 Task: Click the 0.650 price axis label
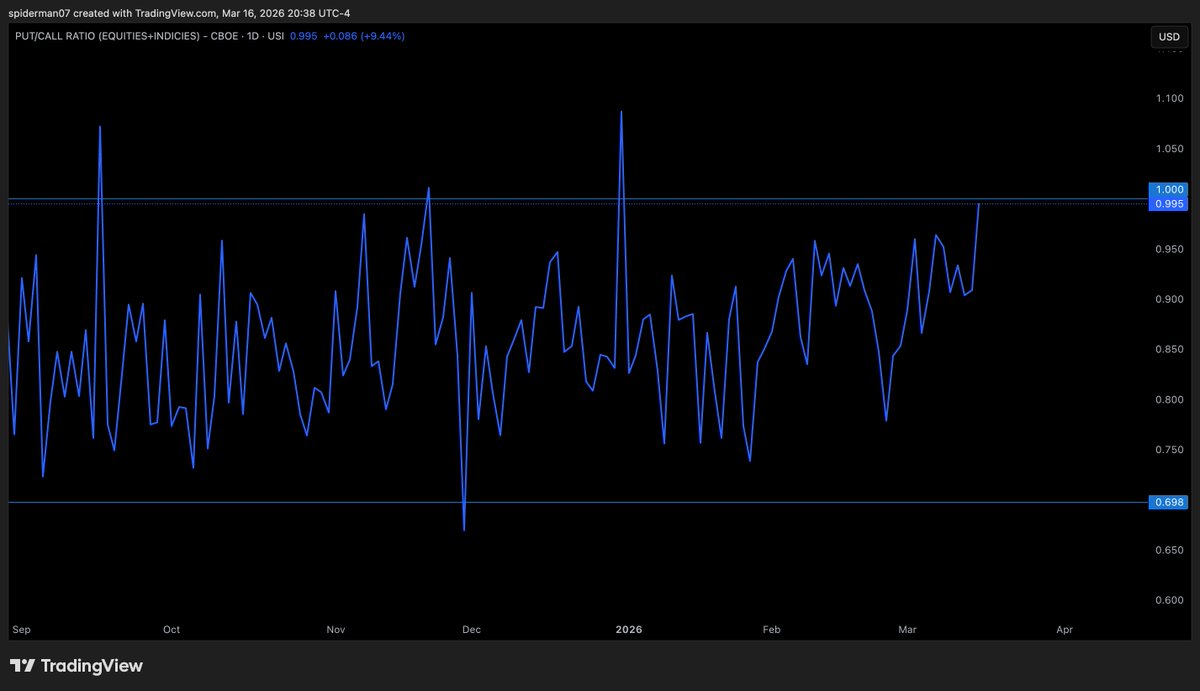pyautogui.click(x=1170, y=551)
